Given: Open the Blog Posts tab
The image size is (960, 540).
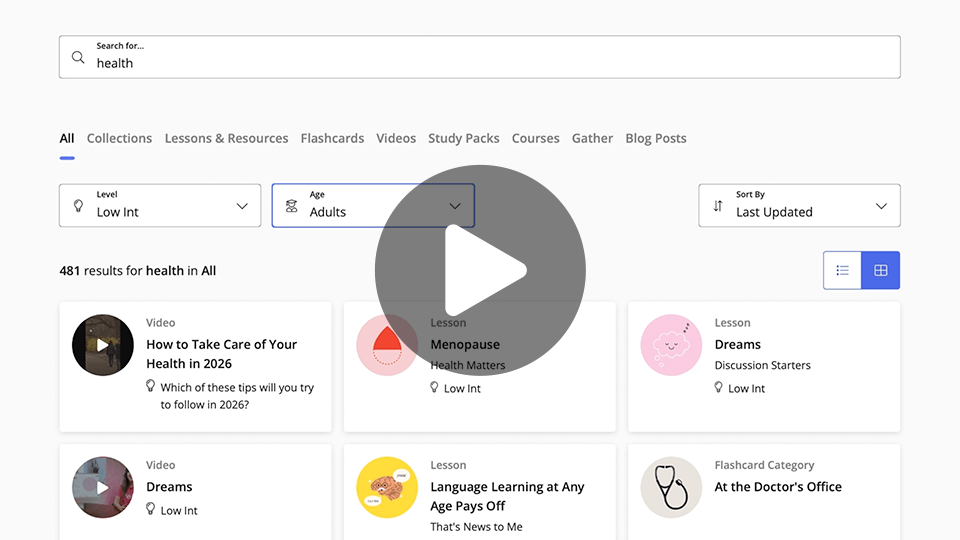Looking at the screenshot, I should (656, 138).
